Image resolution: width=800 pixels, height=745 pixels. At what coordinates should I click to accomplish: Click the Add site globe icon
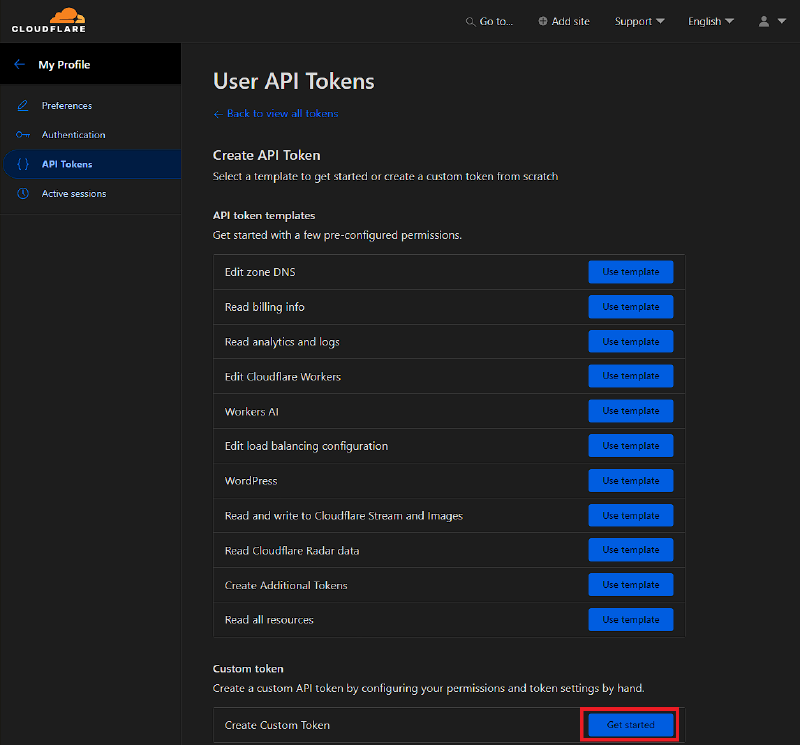[x=543, y=21]
